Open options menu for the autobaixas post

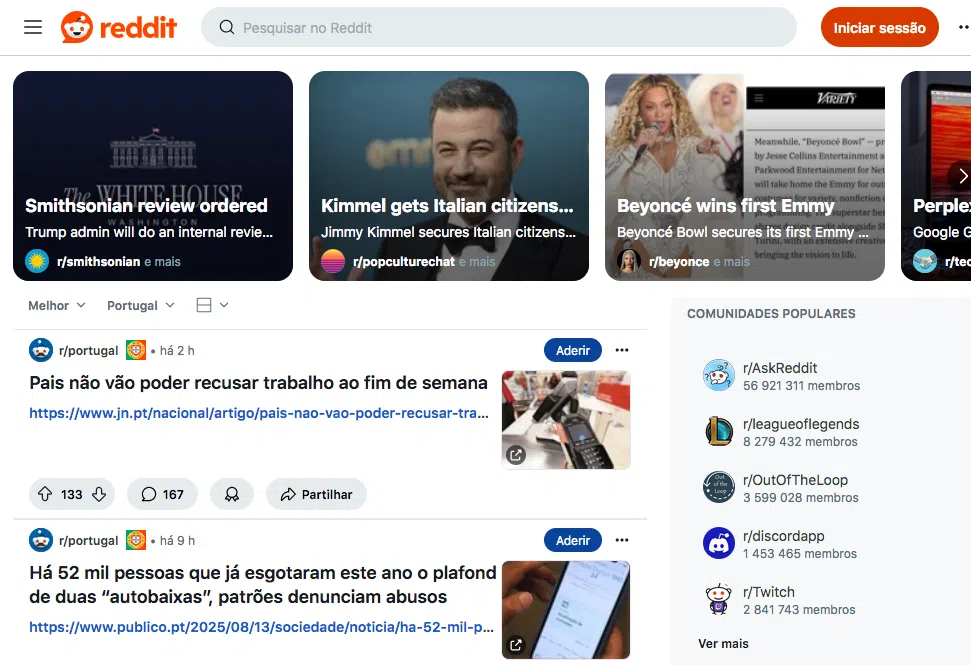(x=622, y=540)
